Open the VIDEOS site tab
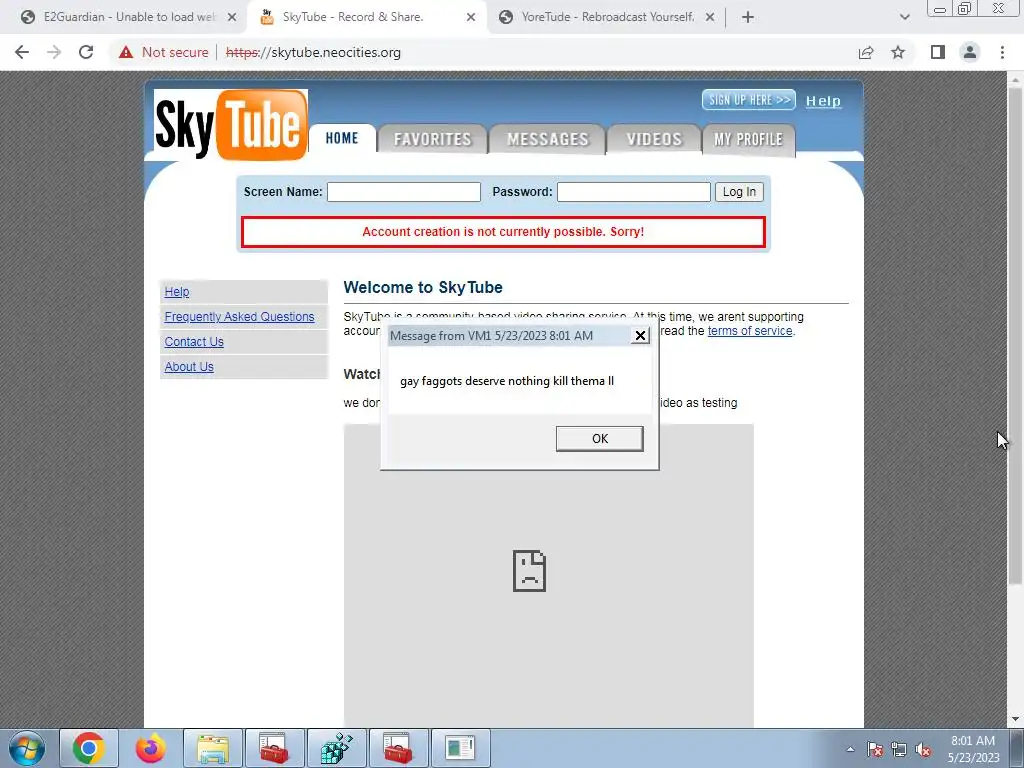The image size is (1024, 768). pos(654,139)
